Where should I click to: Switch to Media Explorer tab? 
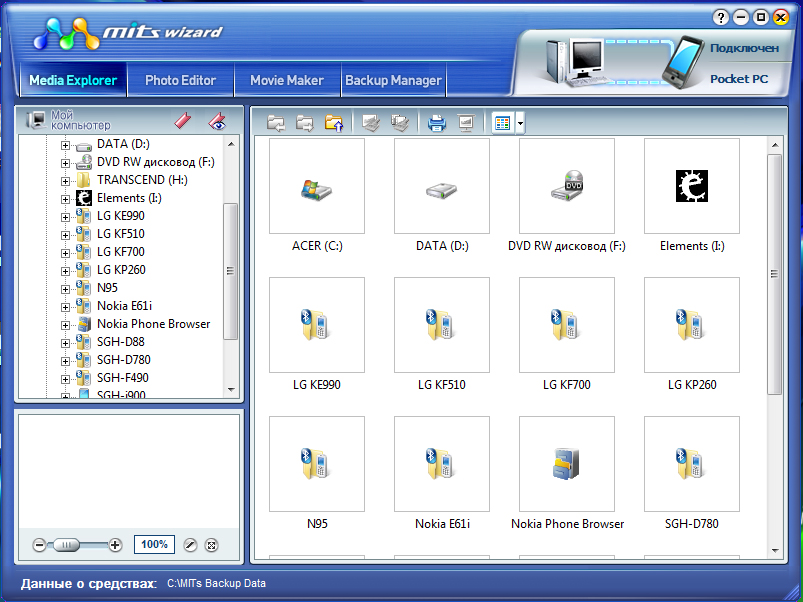click(73, 80)
